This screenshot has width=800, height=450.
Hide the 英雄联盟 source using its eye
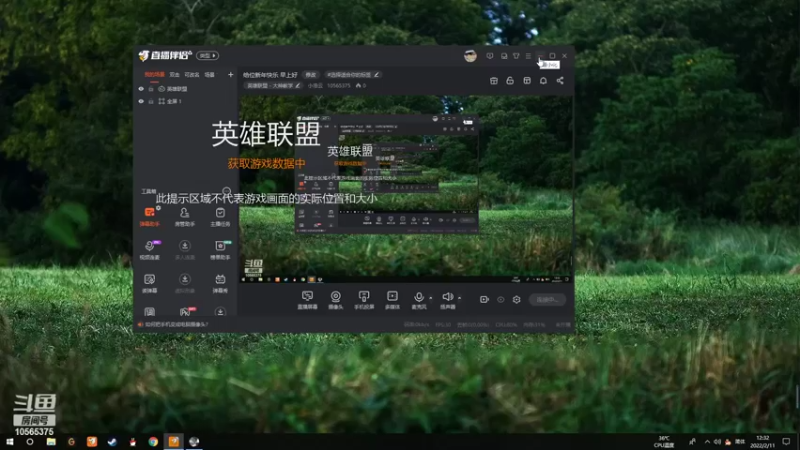[141, 89]
